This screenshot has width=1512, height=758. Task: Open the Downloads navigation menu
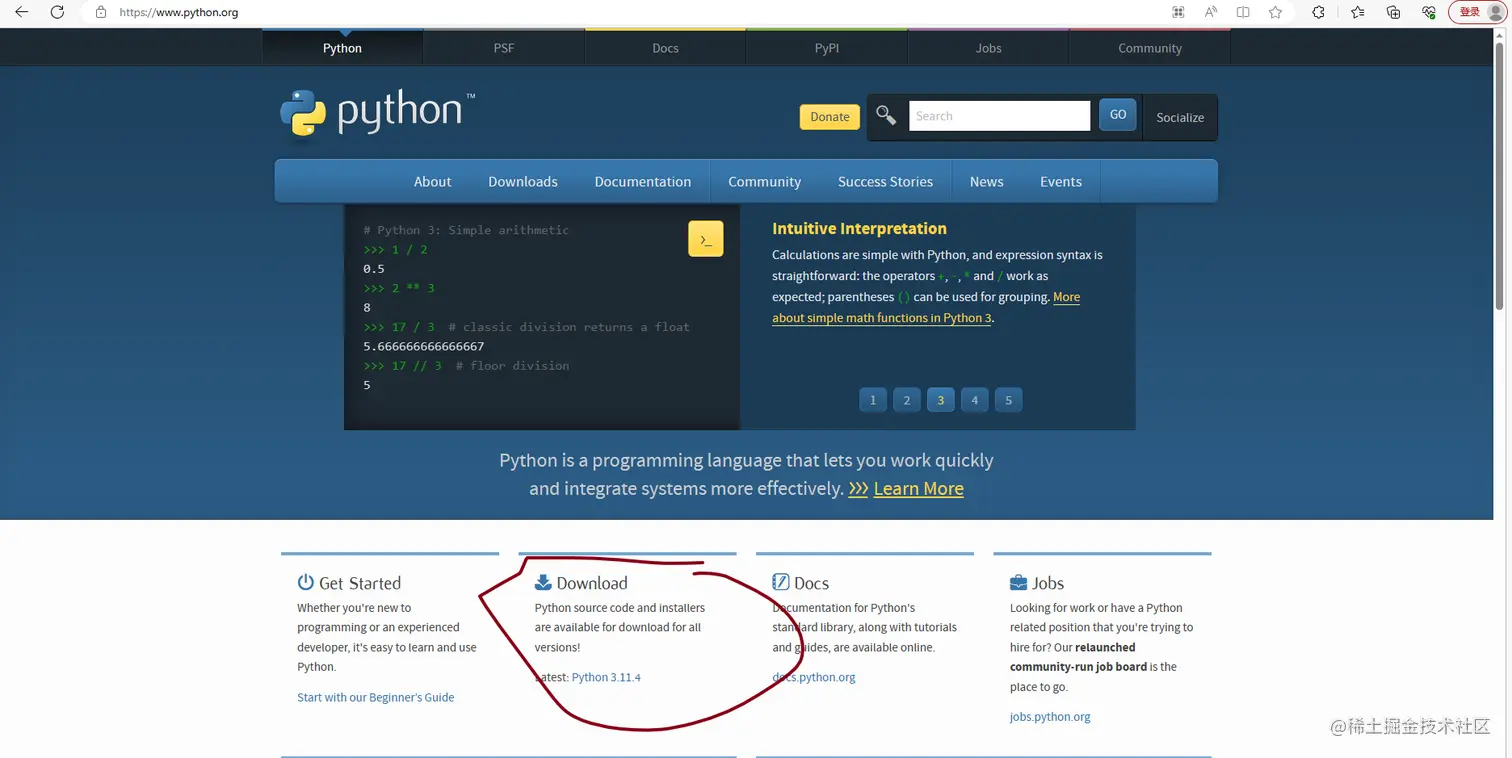coord(523,181)
